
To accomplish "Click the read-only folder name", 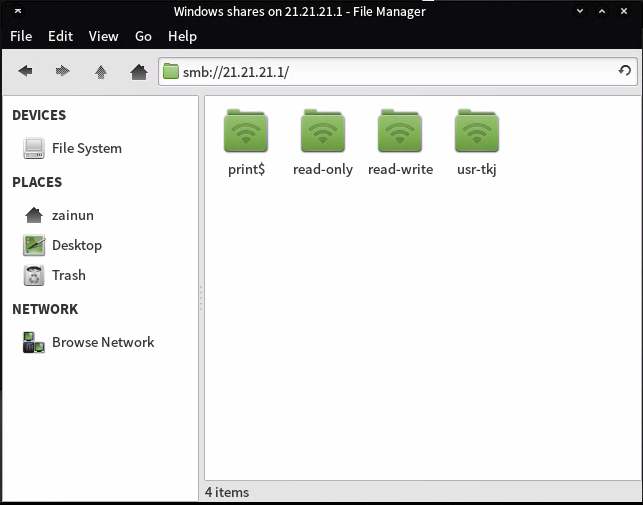I will [323, 169].
